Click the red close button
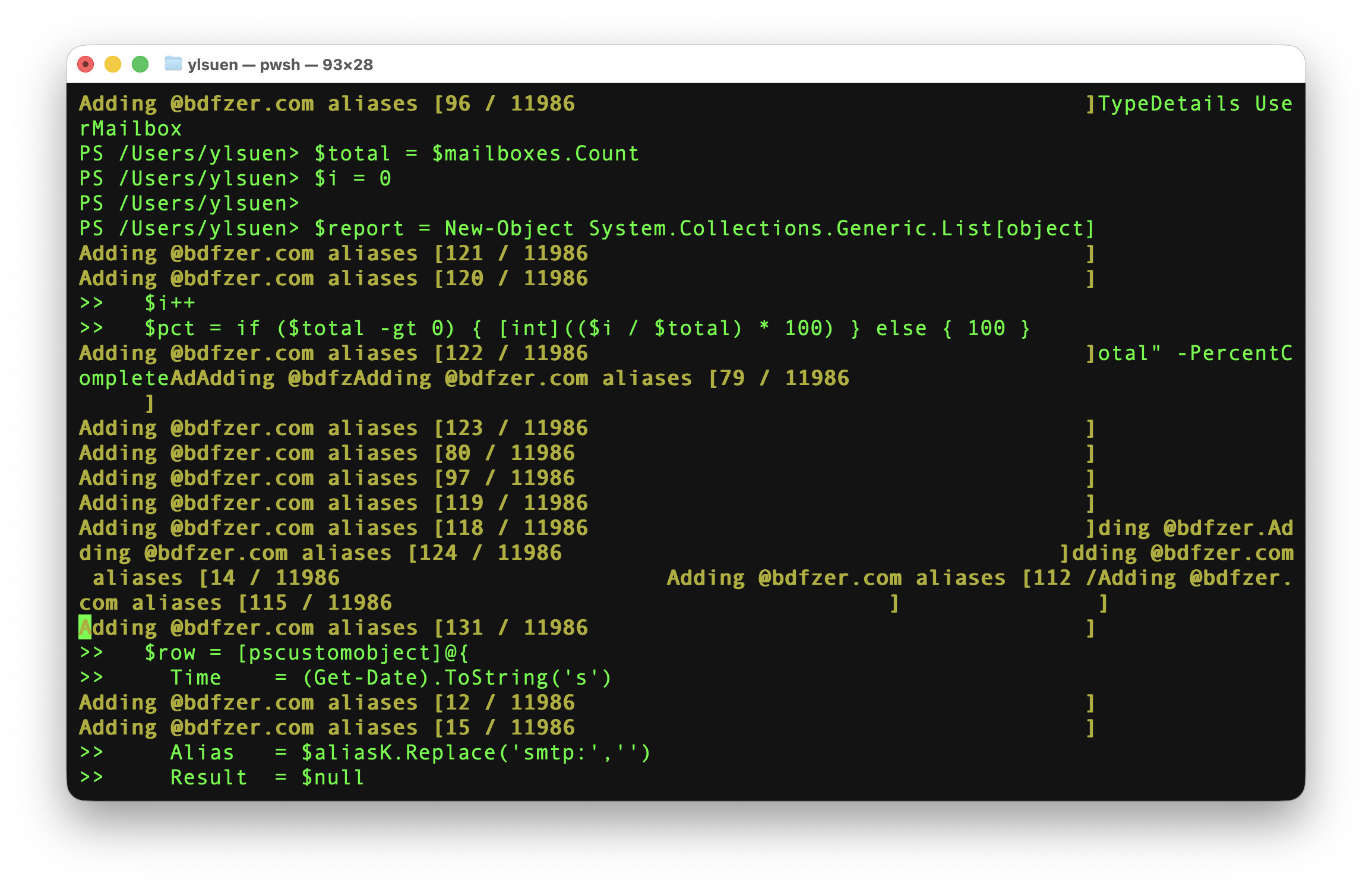 [86, 64]
